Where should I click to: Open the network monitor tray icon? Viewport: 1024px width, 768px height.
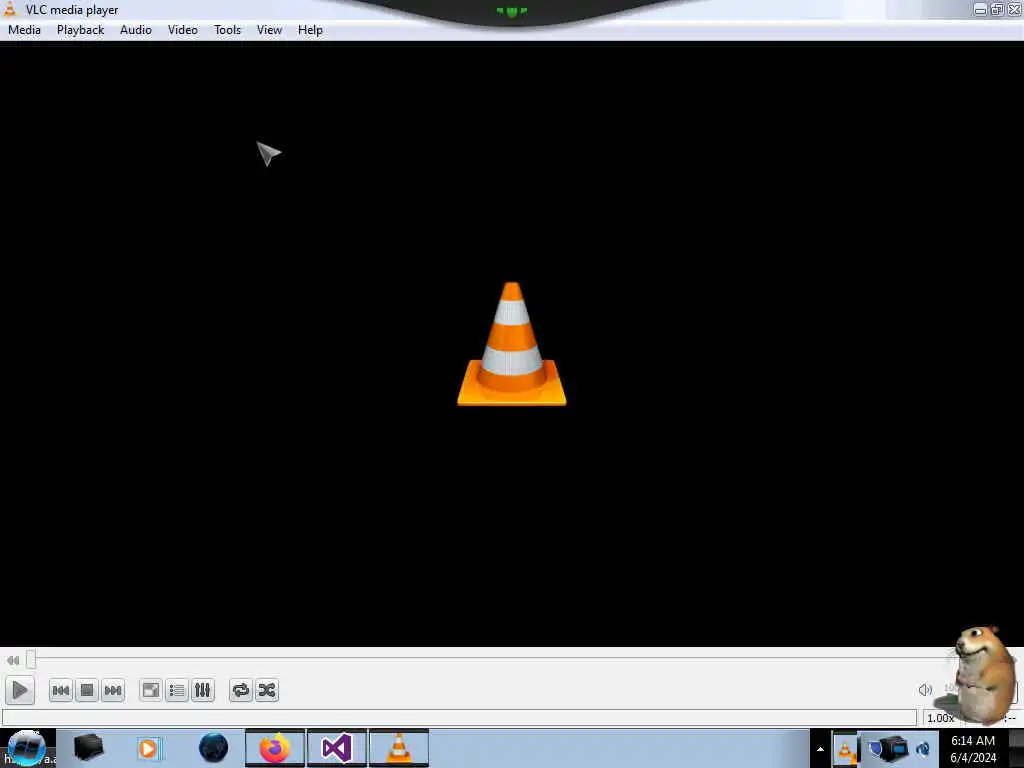click(889, 750)
